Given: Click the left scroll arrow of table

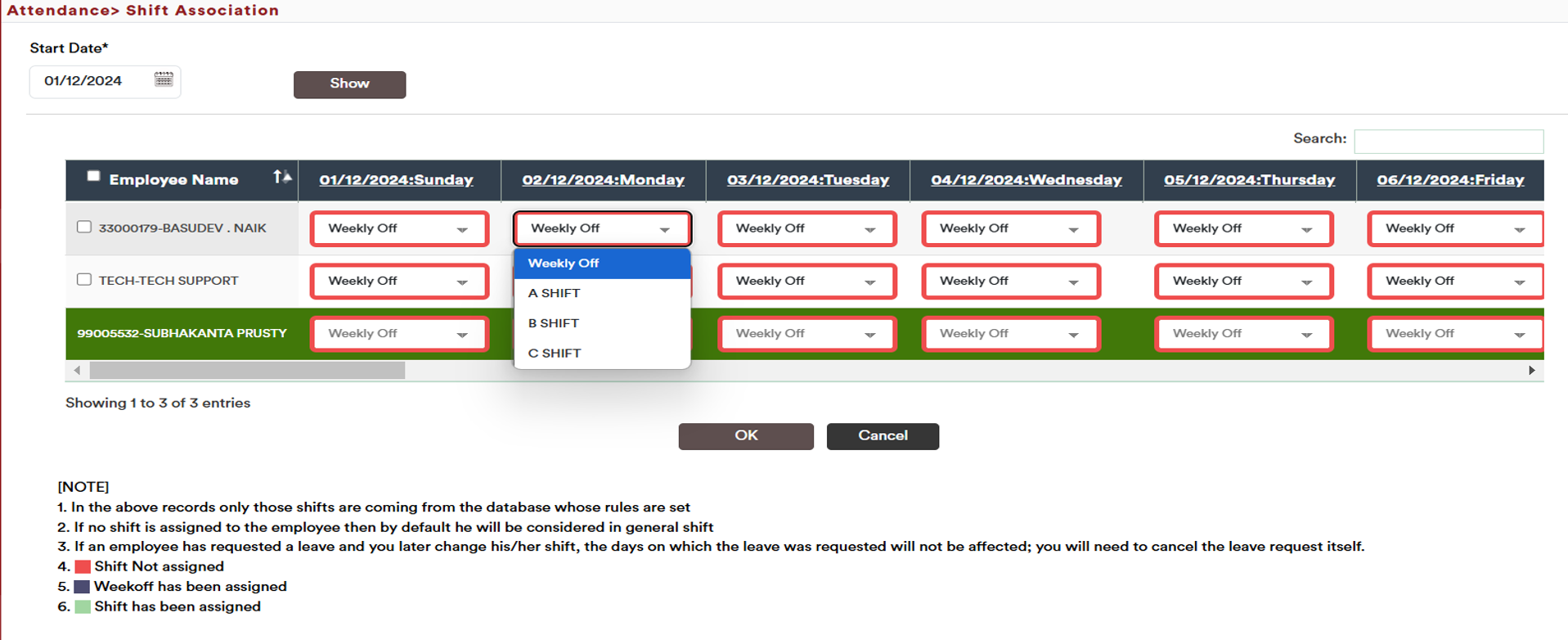Looking at the screenshot, I should [x=77, y=371].
